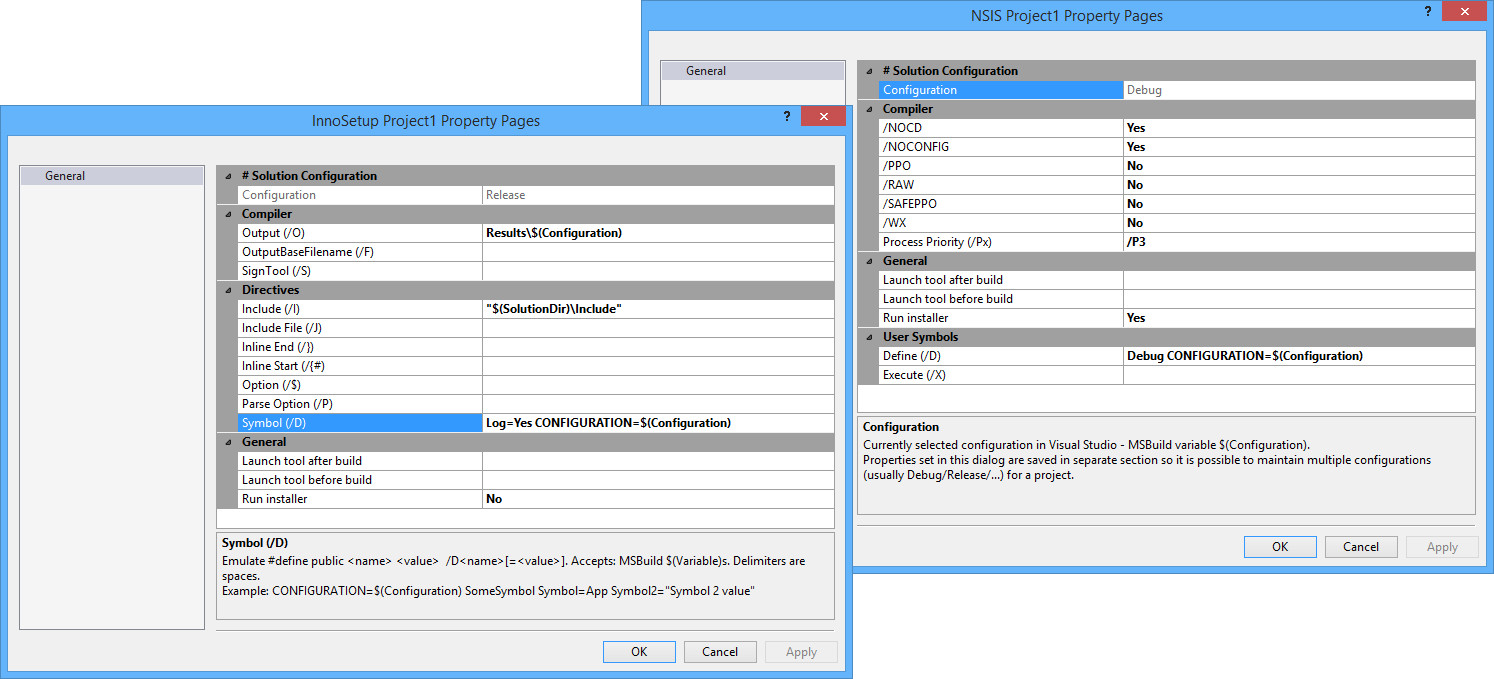Click the help question mark in NSIS dialog
This screenshot has width=1494, height=679.
[1427, 12]
